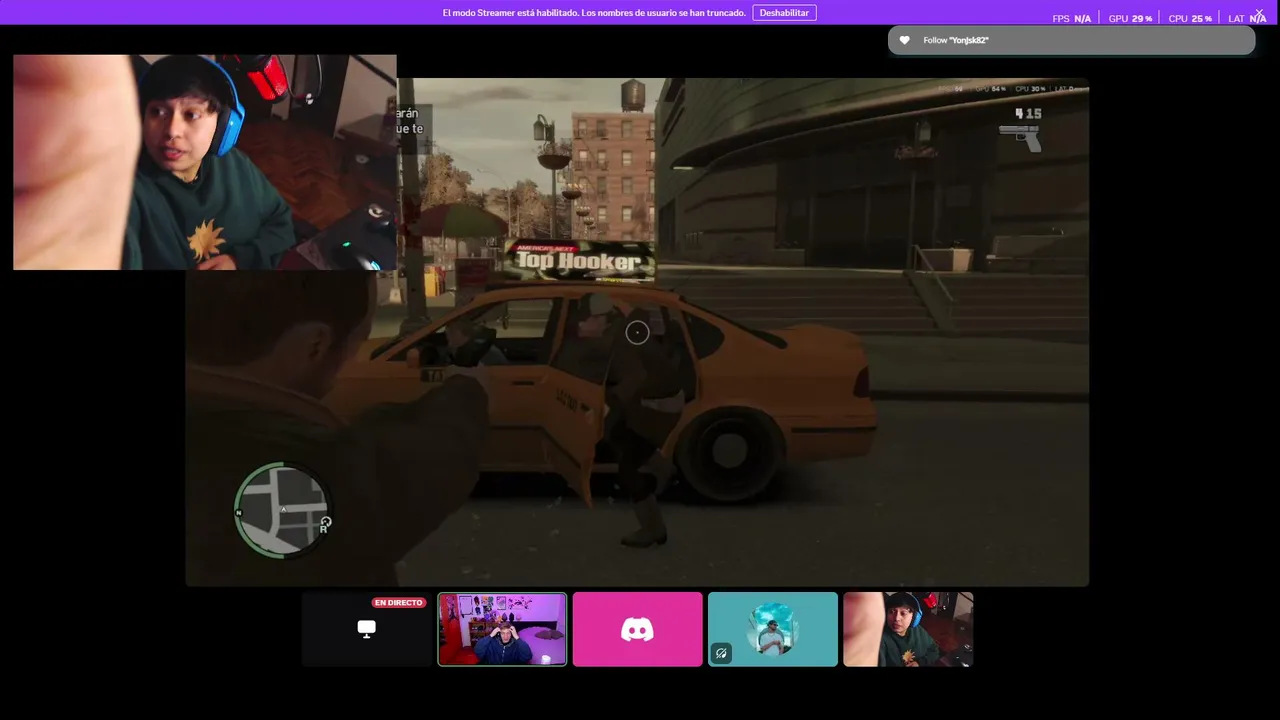1280x720 pixels.
Task: Click the monitor icon on the live tile
Action: [x=367, y=629]
